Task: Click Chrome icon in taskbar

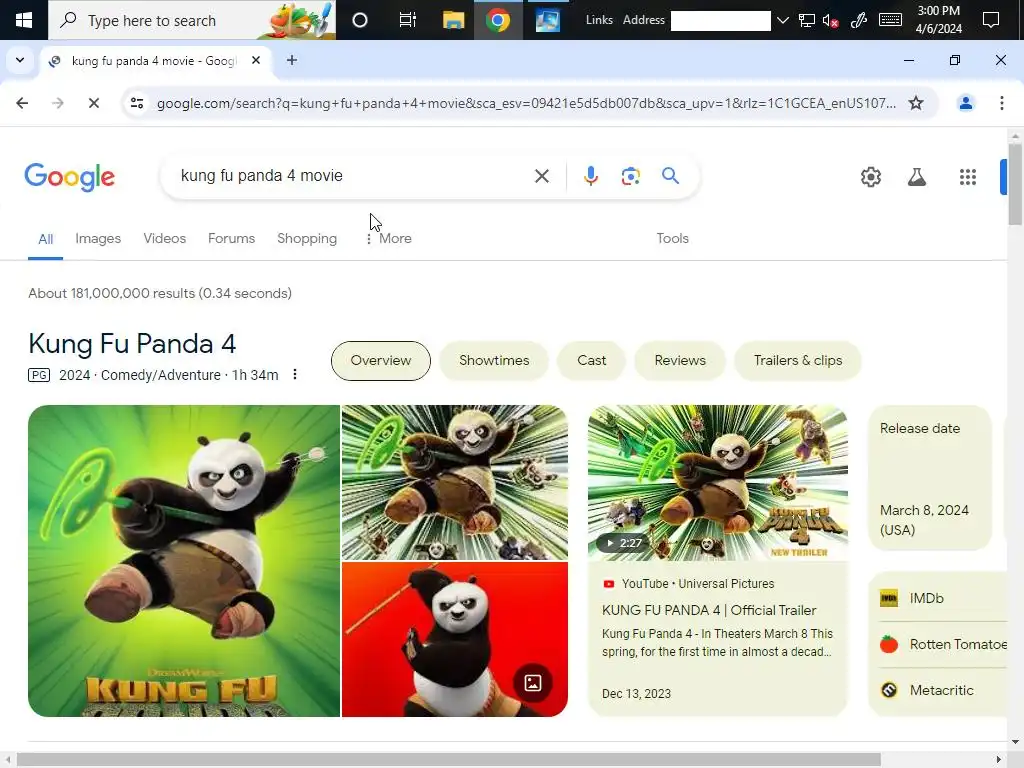Action: point(498,20)
